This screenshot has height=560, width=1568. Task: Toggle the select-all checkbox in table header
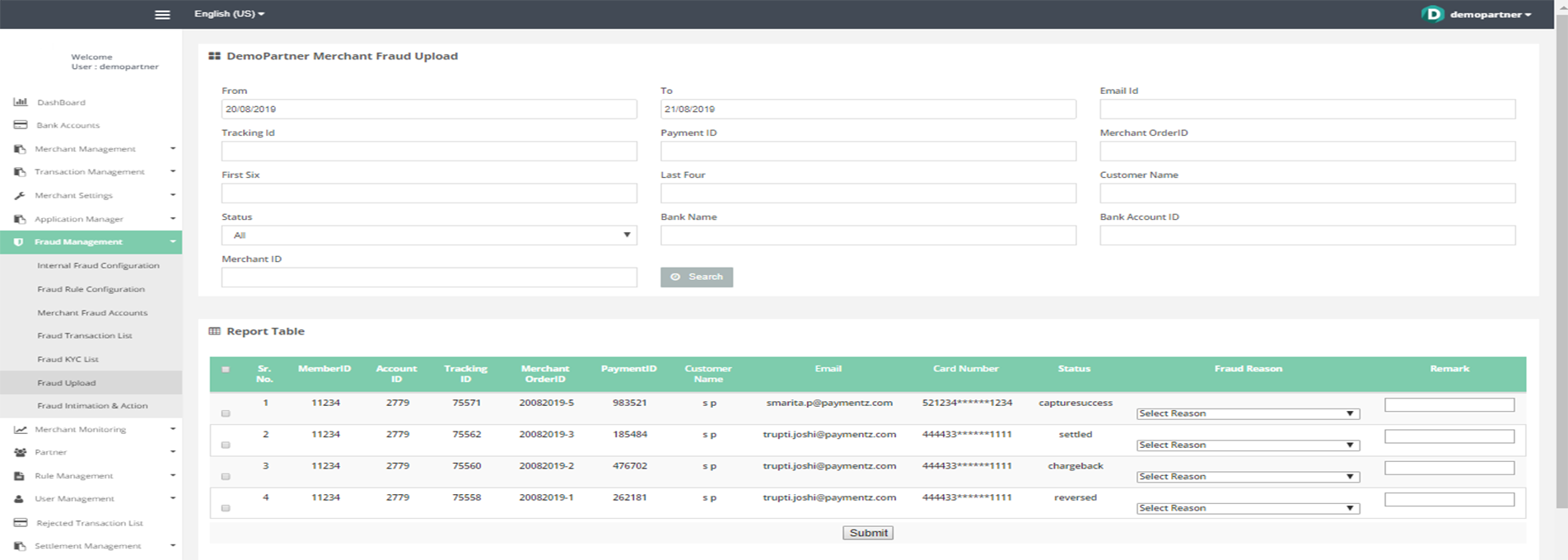(226, 370)
